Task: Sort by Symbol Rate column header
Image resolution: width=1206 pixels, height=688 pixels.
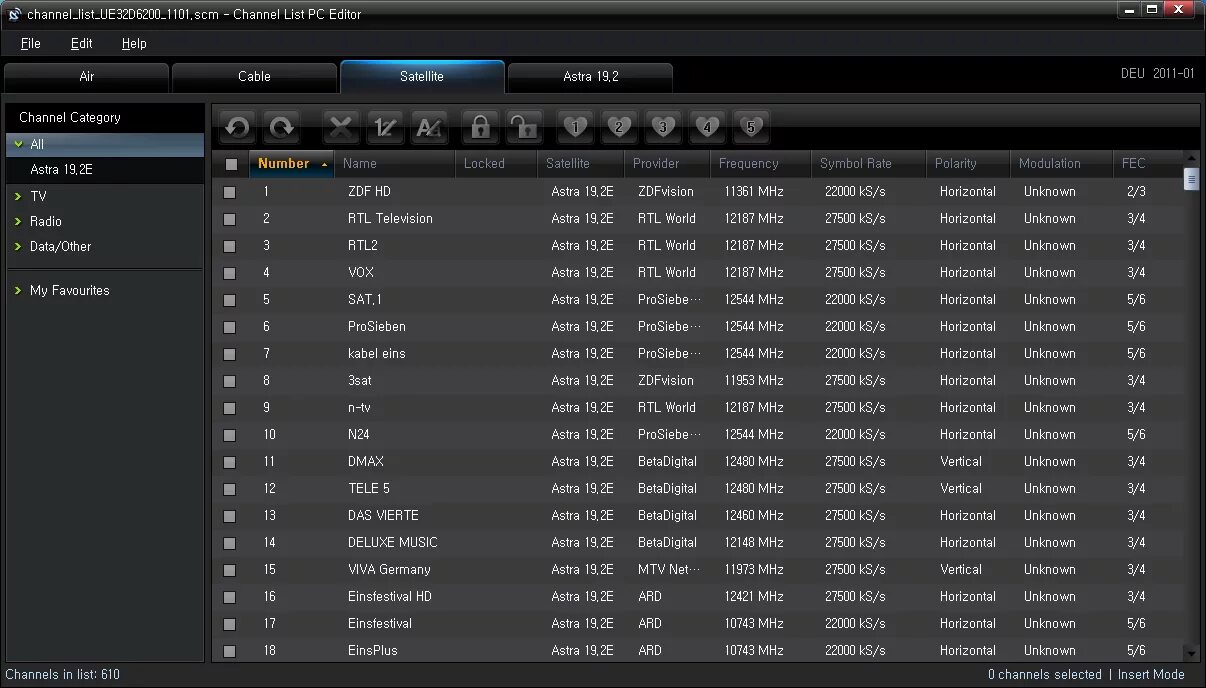Action: [x=869, y=164]
